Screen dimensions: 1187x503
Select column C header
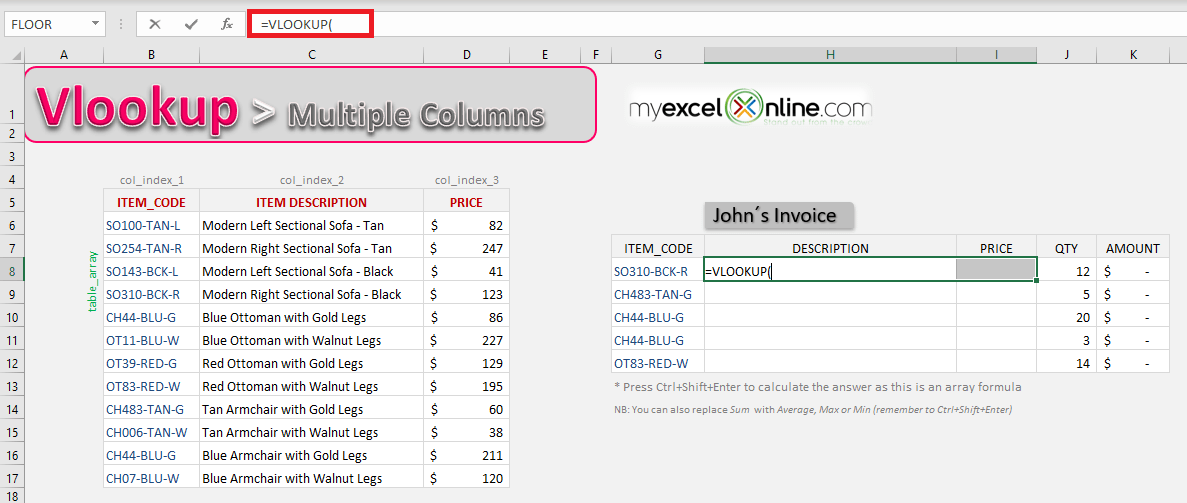(x=311, y=55)
